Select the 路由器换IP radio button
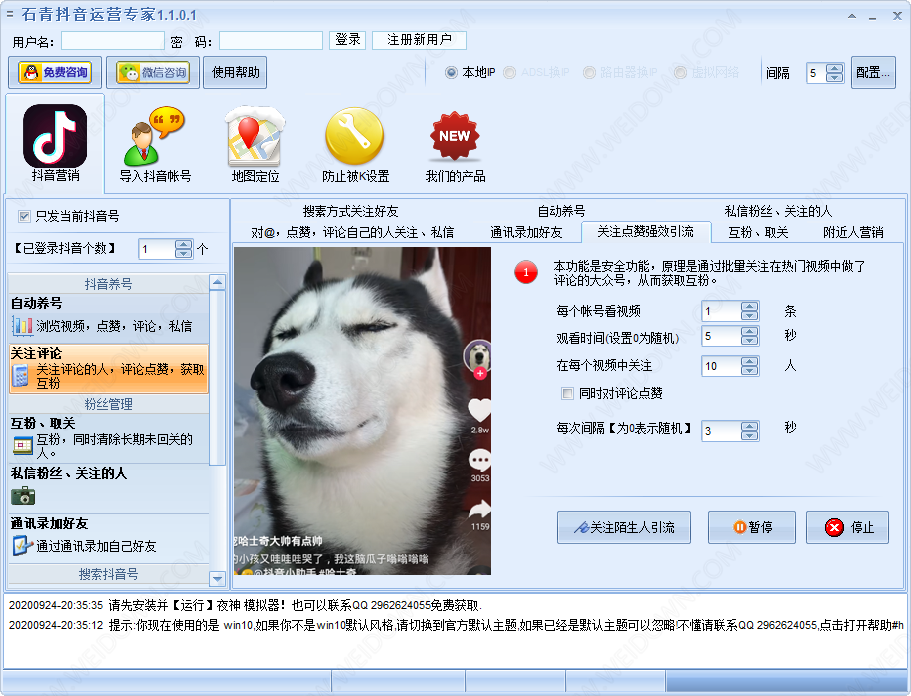 pyautogui.click(x=589, y=73)
